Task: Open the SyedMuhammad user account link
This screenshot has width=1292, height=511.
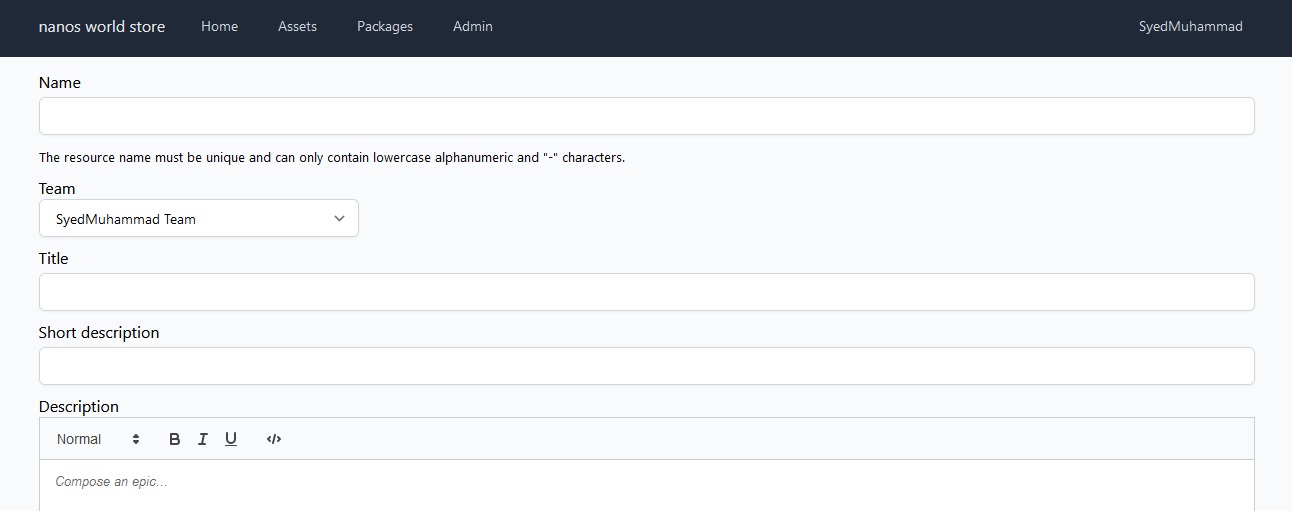Action: [1190, 27]
